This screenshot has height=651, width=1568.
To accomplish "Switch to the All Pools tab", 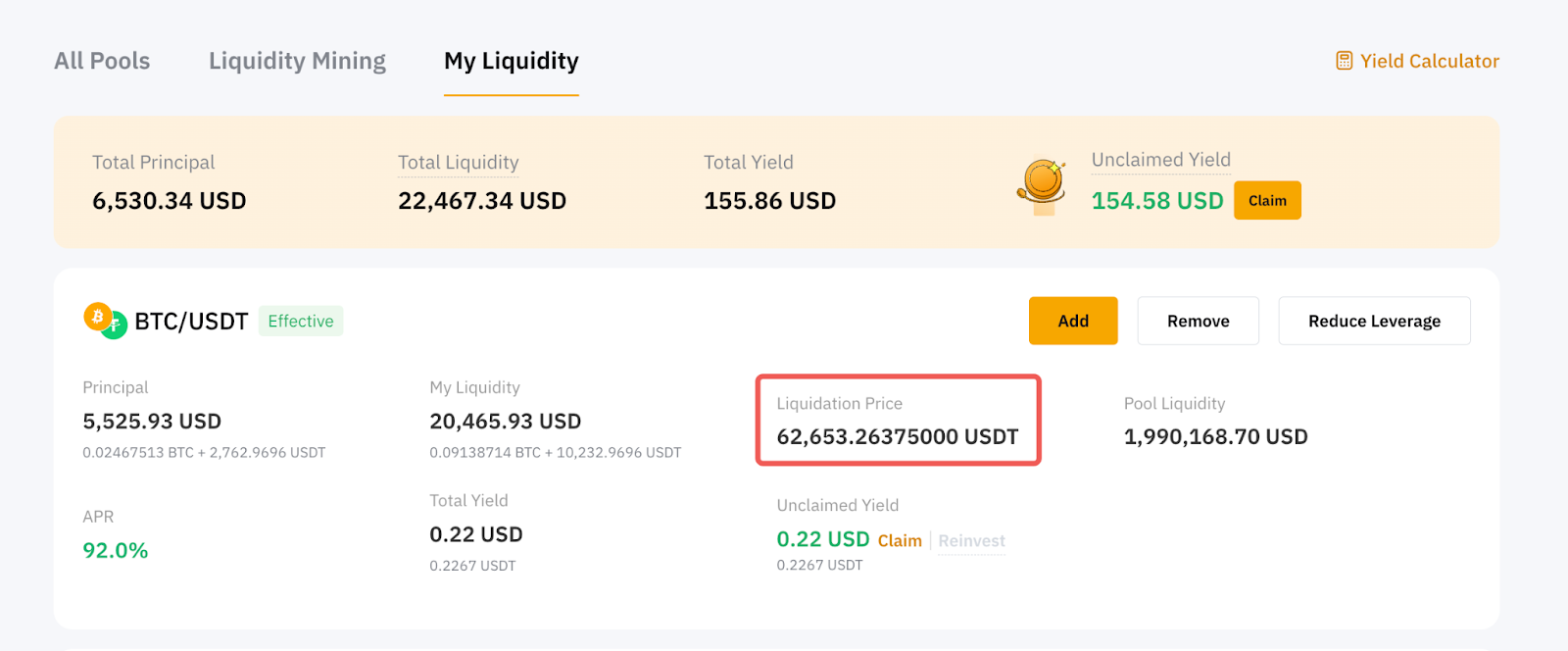I will [102, 61].
